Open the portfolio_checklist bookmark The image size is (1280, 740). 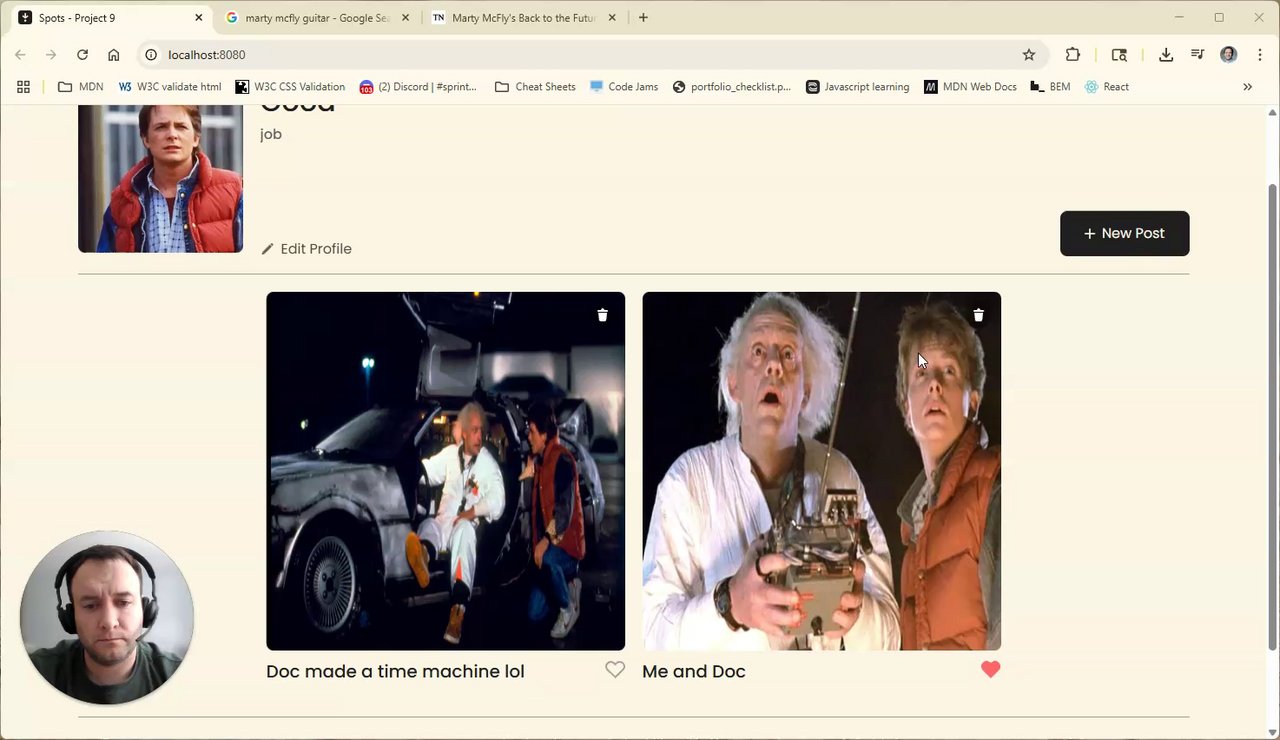[x=732, y=87]
